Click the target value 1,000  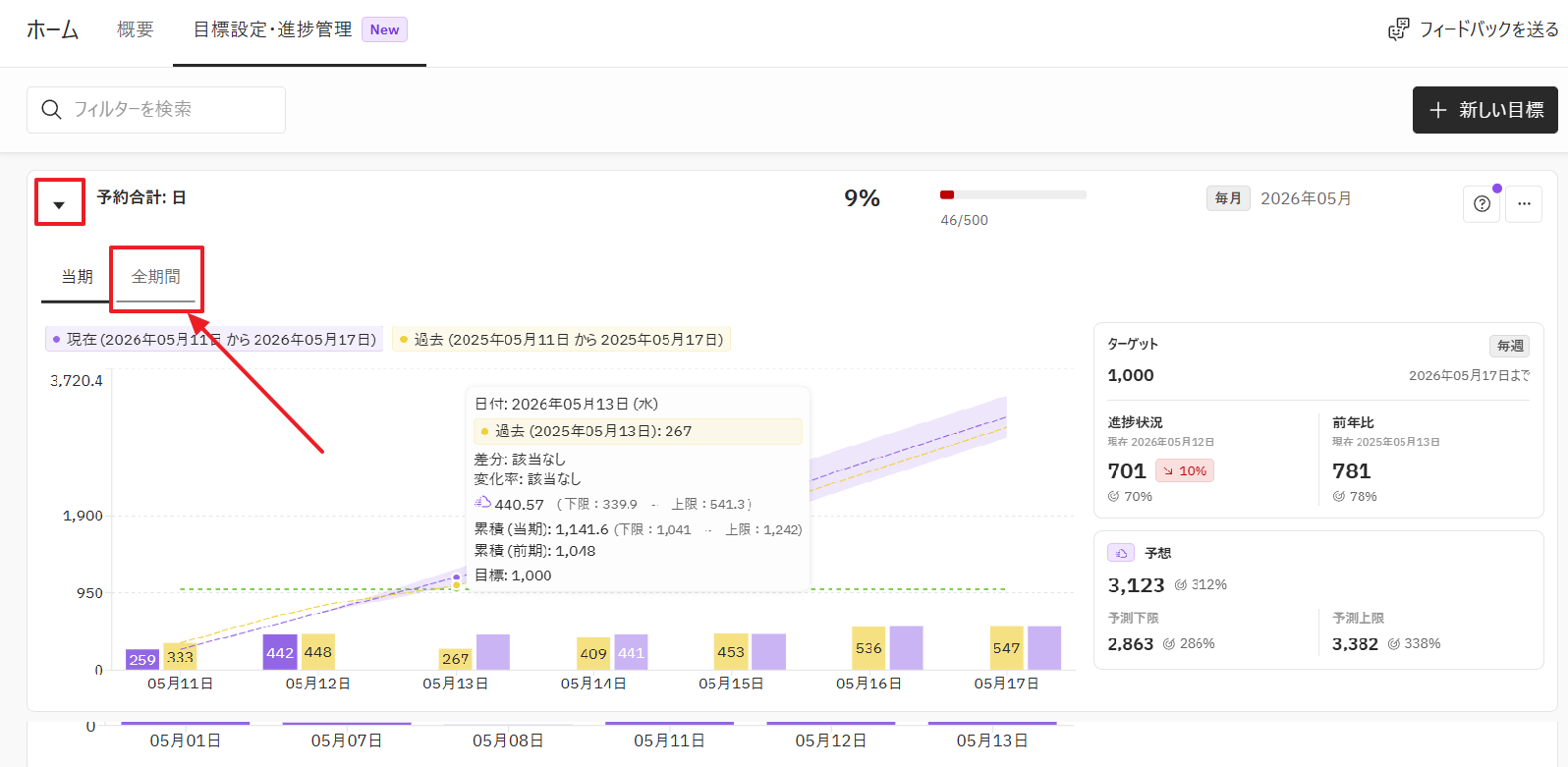pos(1131,375)
